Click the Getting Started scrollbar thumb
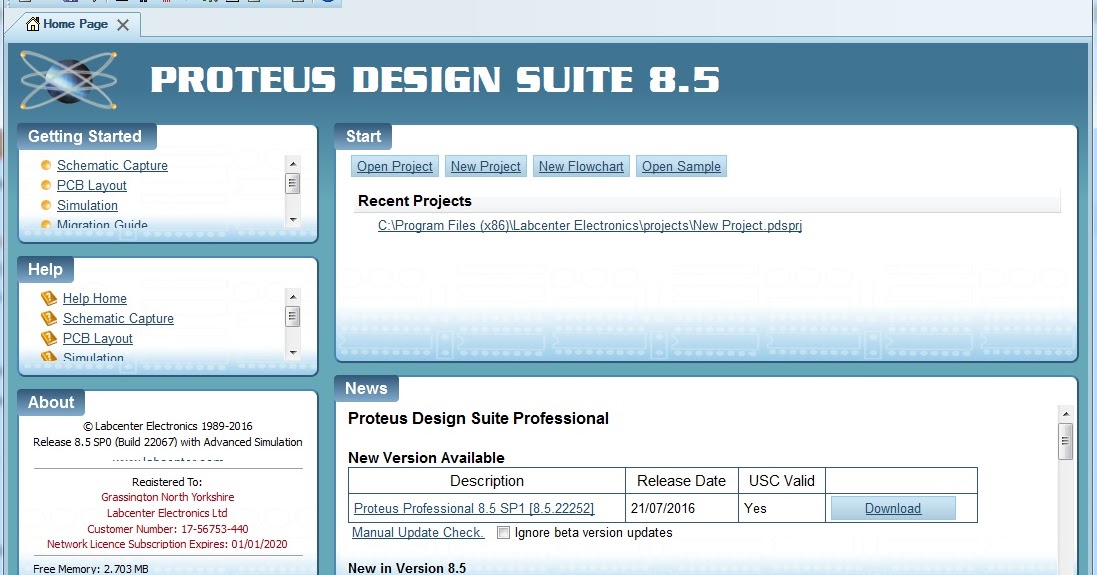The height and width of the screenshot is (575, 1097). click(x=293, y=184)
